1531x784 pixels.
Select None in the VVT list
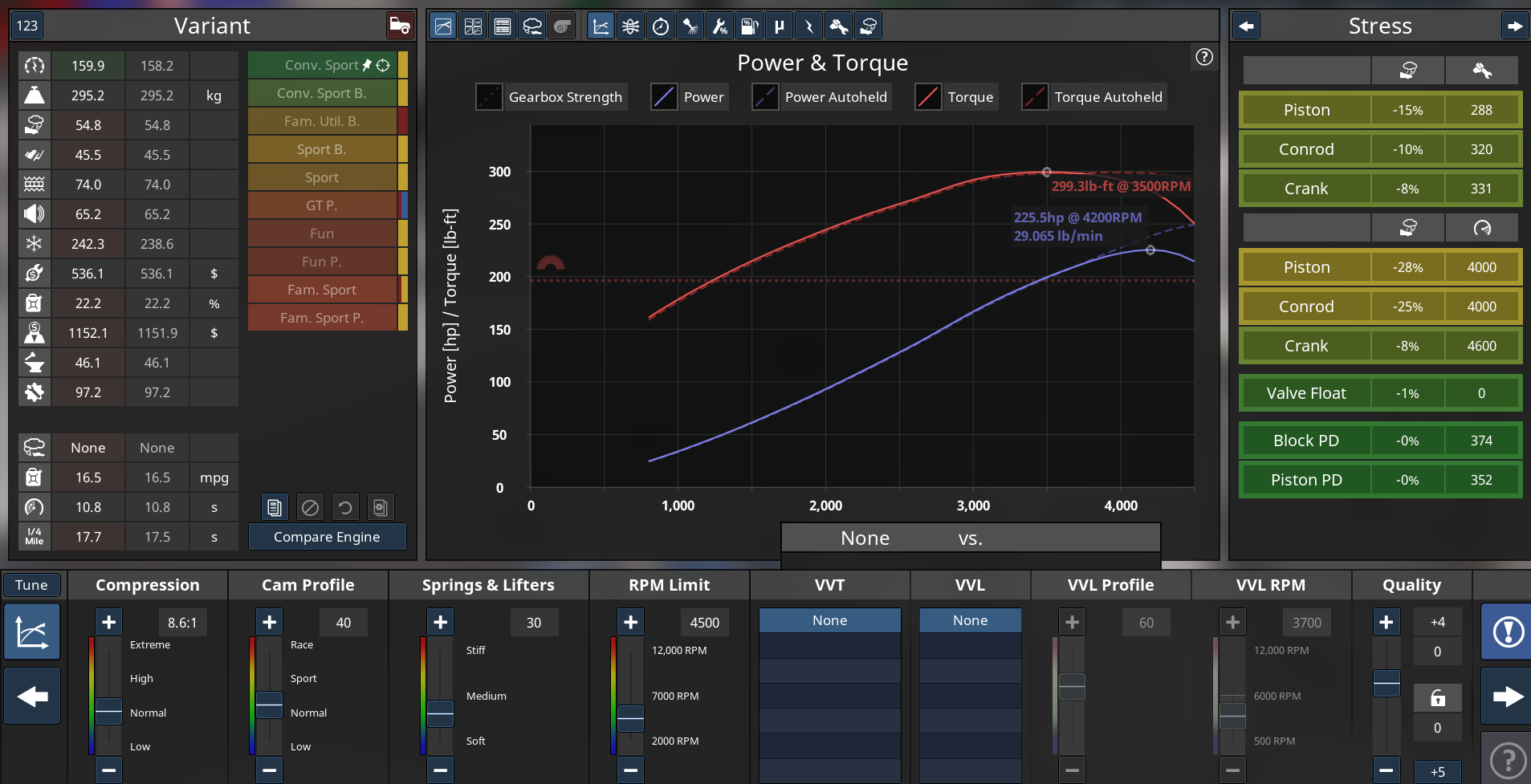coord(829,620)
